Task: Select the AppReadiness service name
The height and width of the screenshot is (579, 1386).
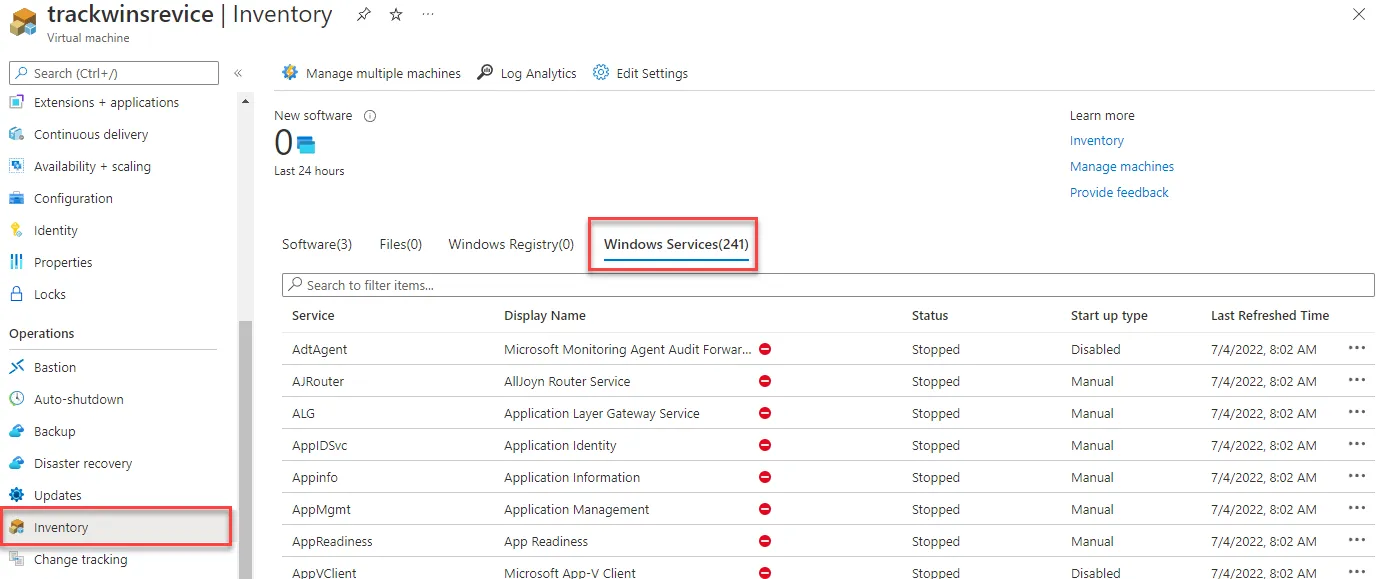Action: point(332,541)
